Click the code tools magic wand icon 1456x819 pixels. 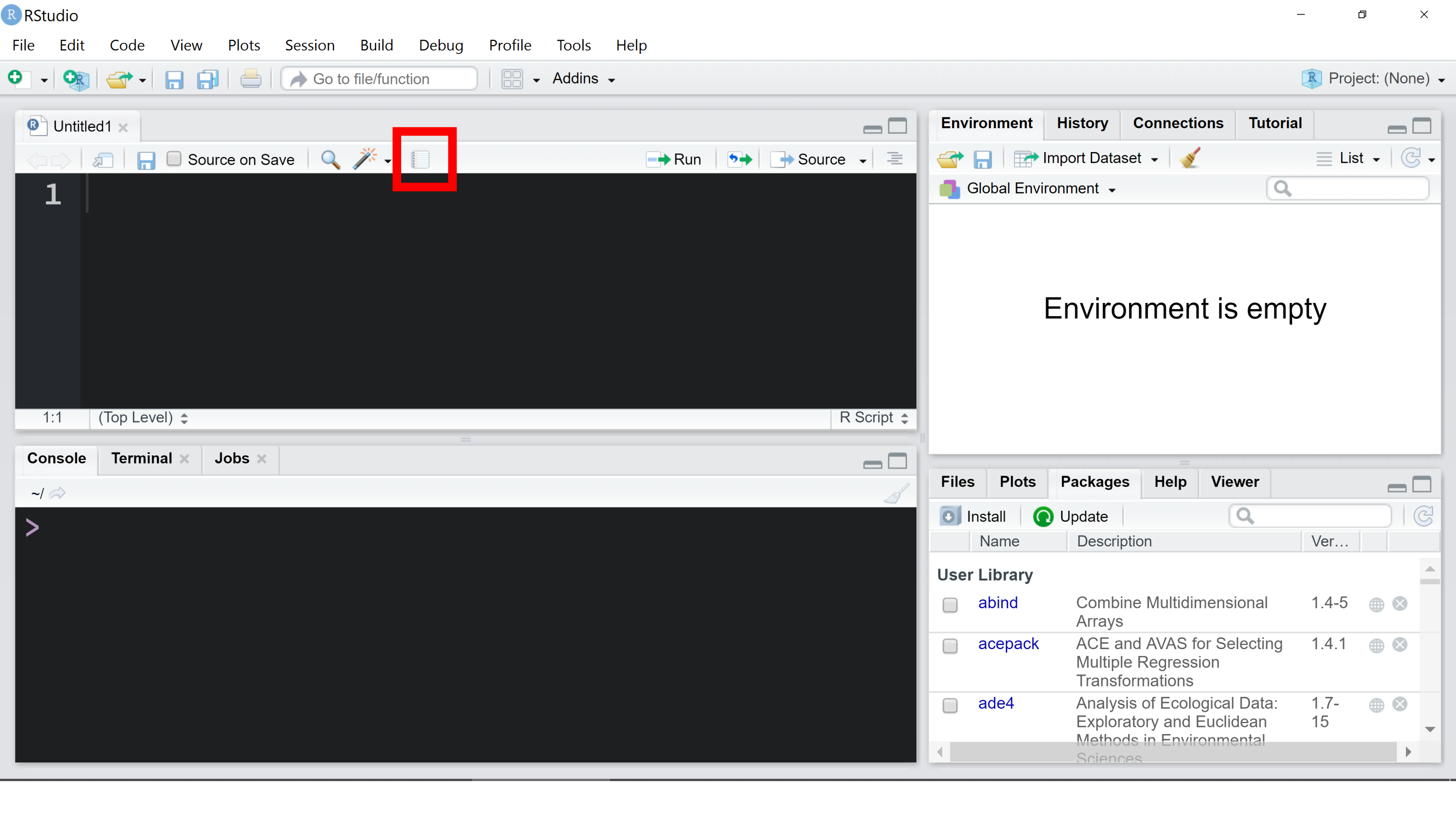364,159
